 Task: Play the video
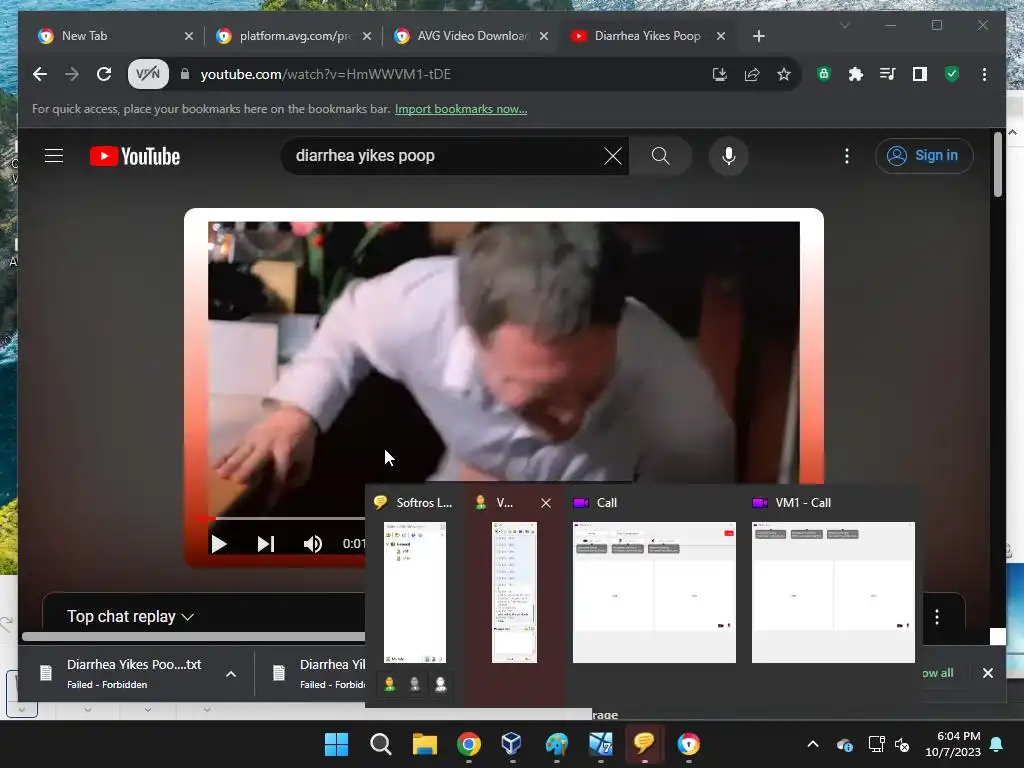[x=219, y=544]
